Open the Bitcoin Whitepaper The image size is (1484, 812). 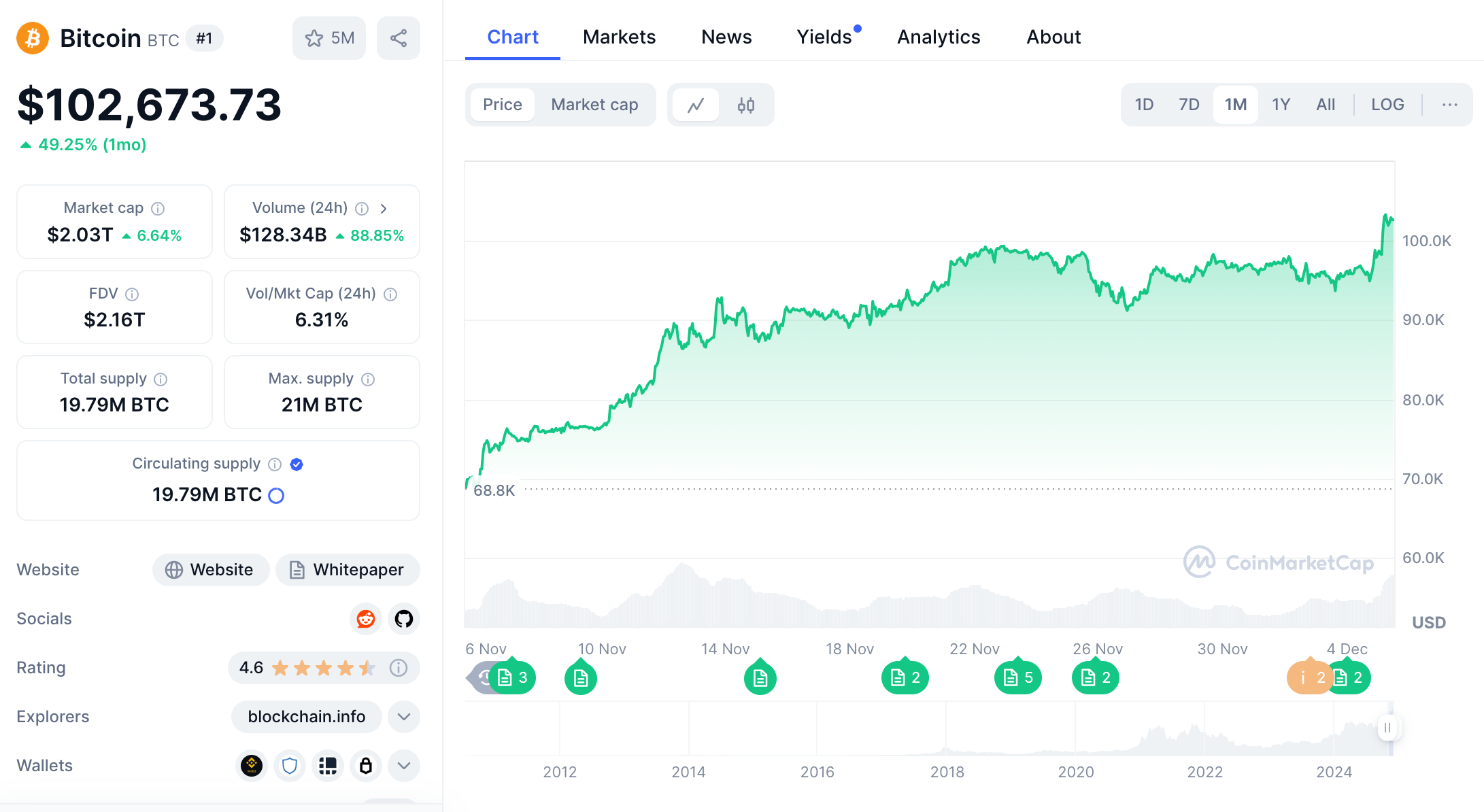[347, 570]
